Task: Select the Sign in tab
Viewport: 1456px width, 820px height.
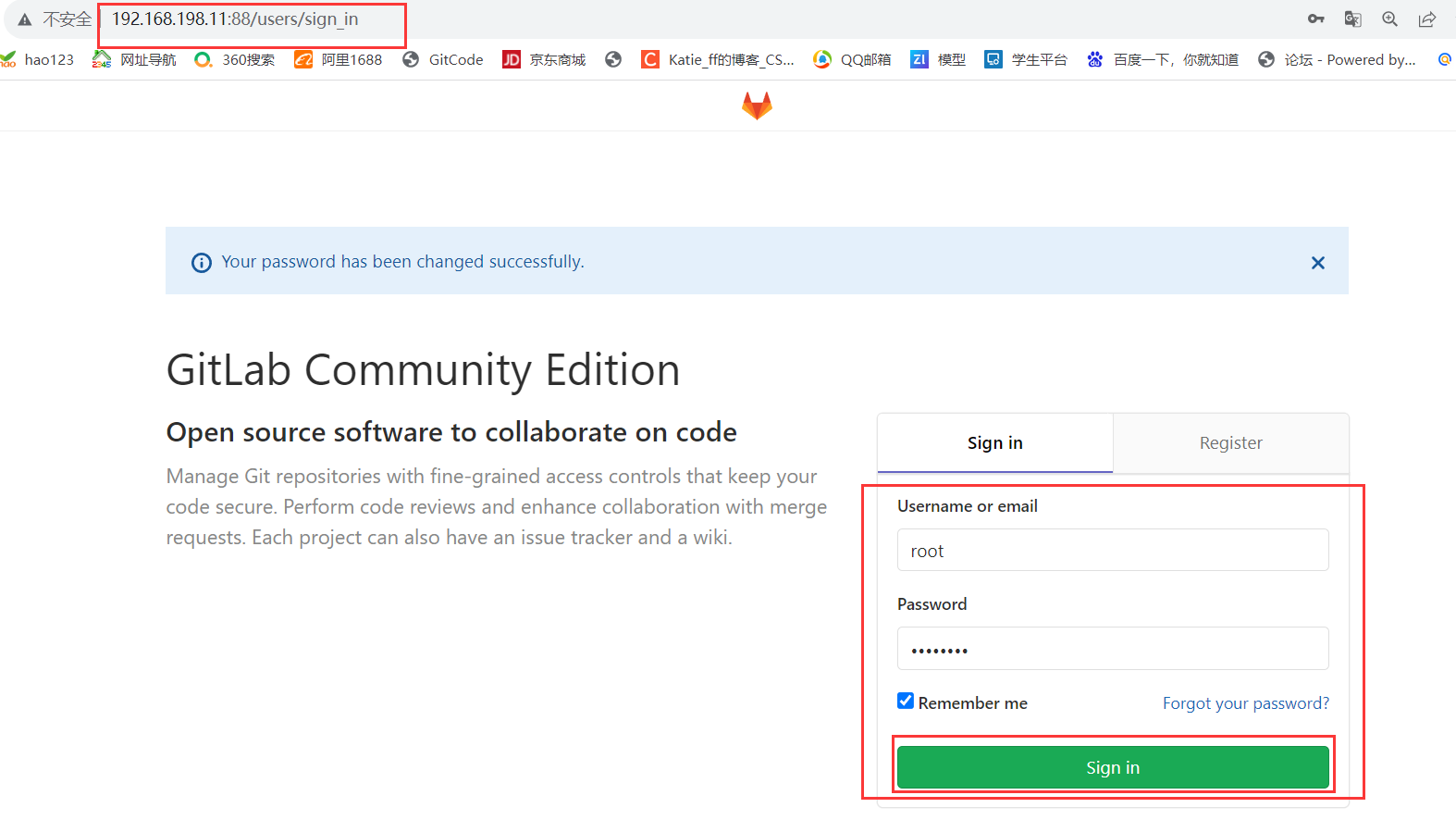Action: point(995,442)
